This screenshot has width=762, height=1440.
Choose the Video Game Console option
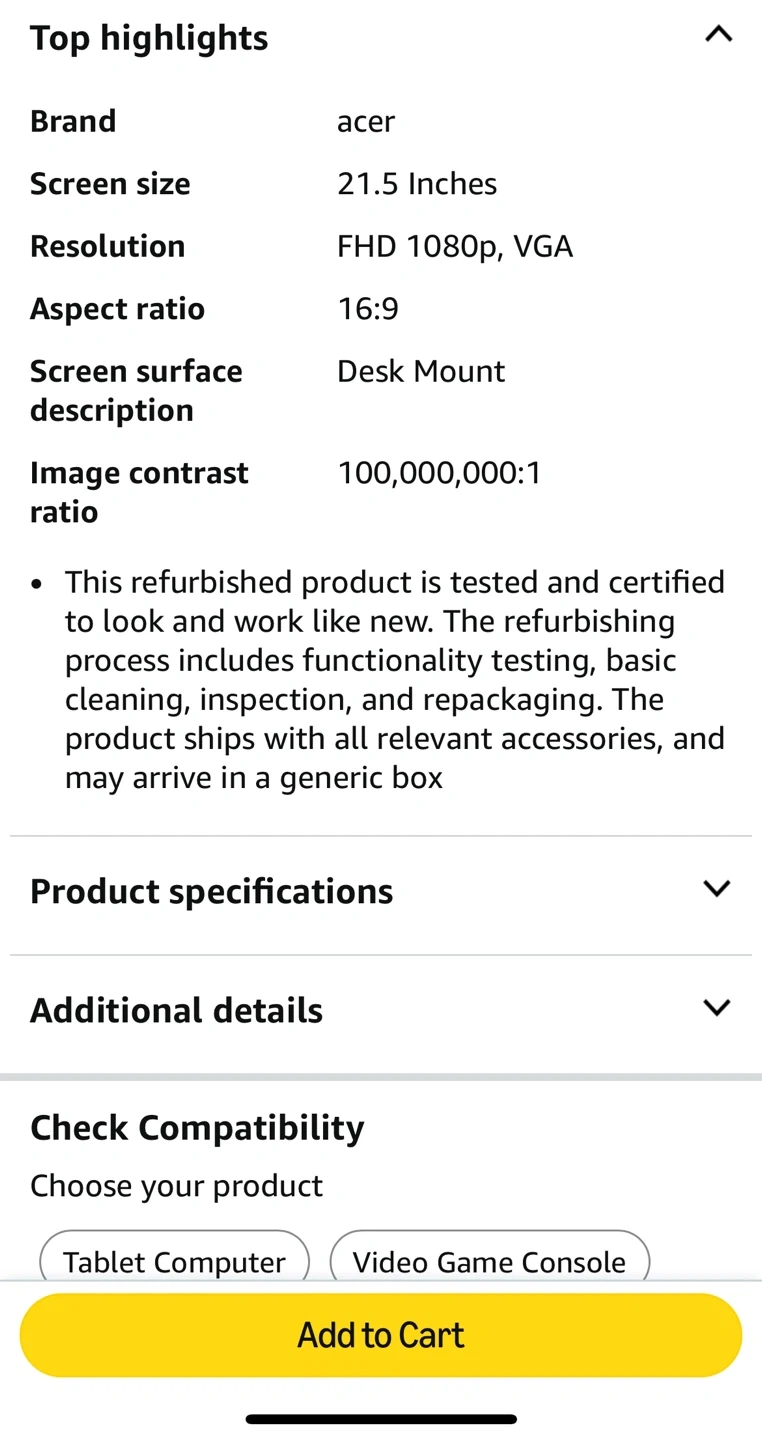(x=489, y=1261)
